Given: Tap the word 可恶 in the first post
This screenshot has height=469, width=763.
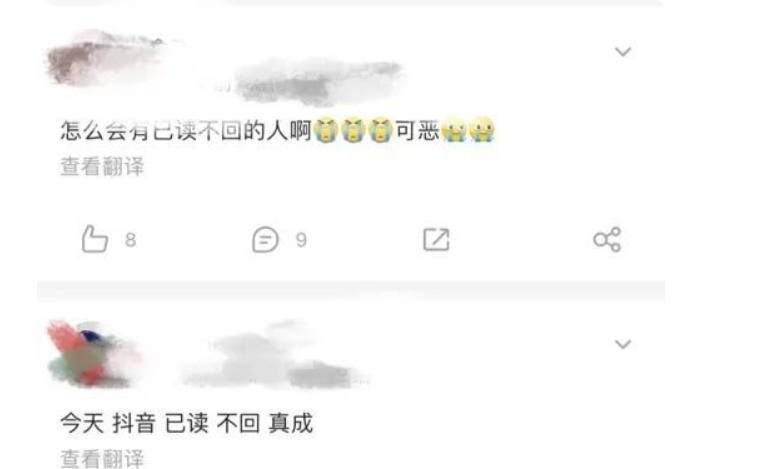Looking at the screenshot, I should (417, 131).
